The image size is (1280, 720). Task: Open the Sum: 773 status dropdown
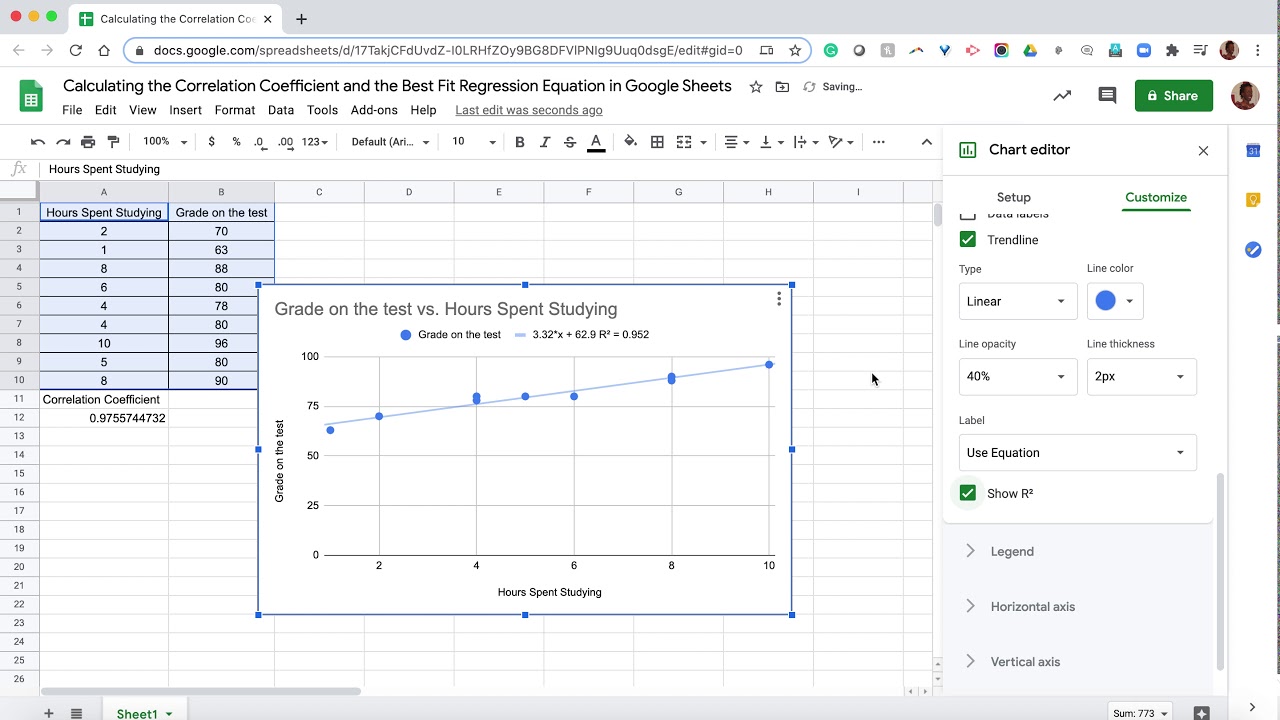click(1140, 713)
